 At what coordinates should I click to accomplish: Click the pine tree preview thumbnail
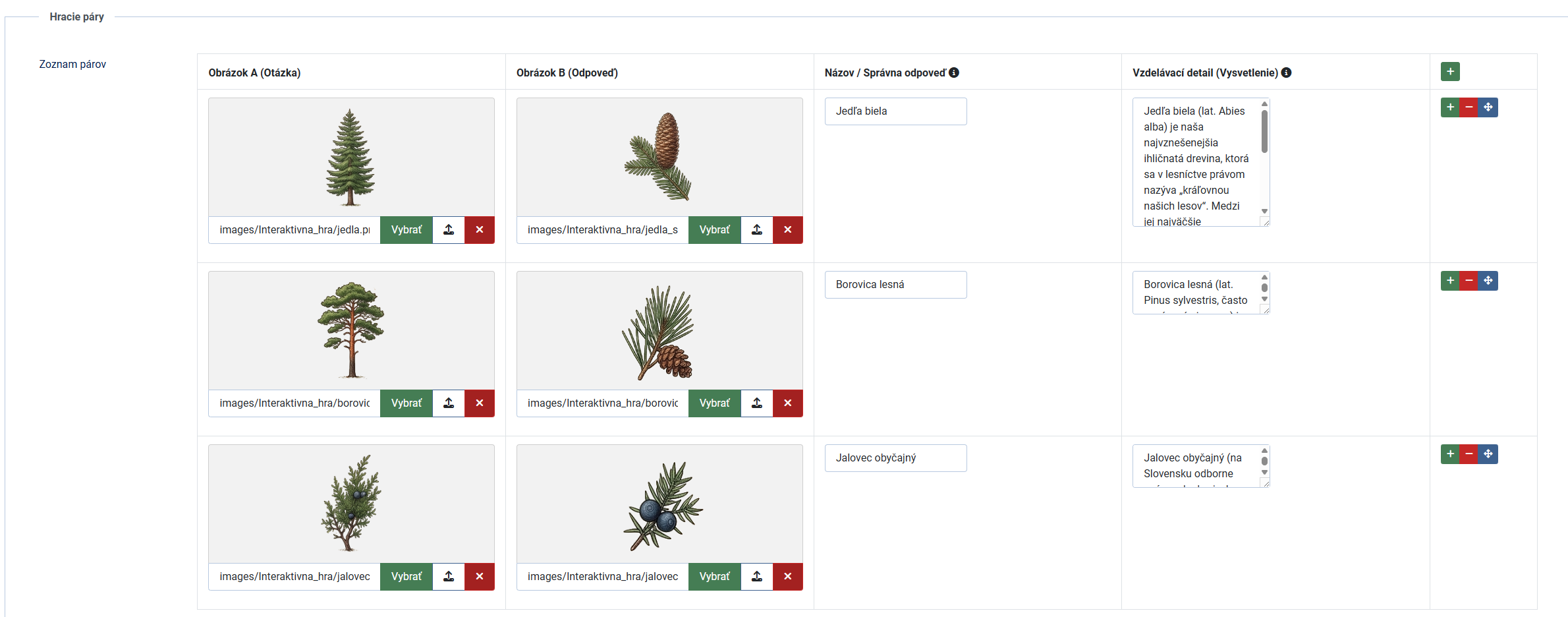[351, 331]
